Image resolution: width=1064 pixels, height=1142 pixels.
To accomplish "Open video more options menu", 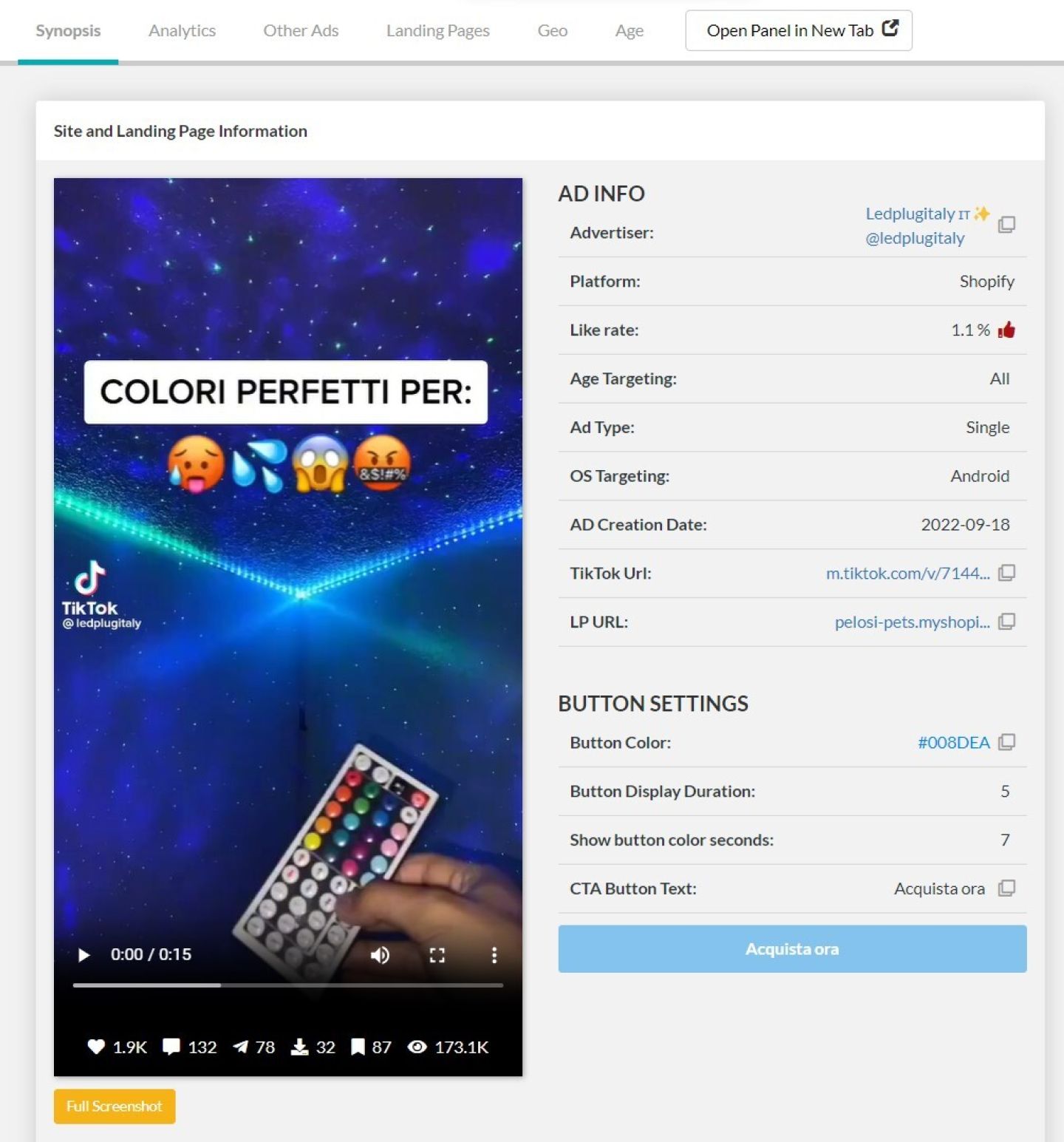I will coord(494,955).
